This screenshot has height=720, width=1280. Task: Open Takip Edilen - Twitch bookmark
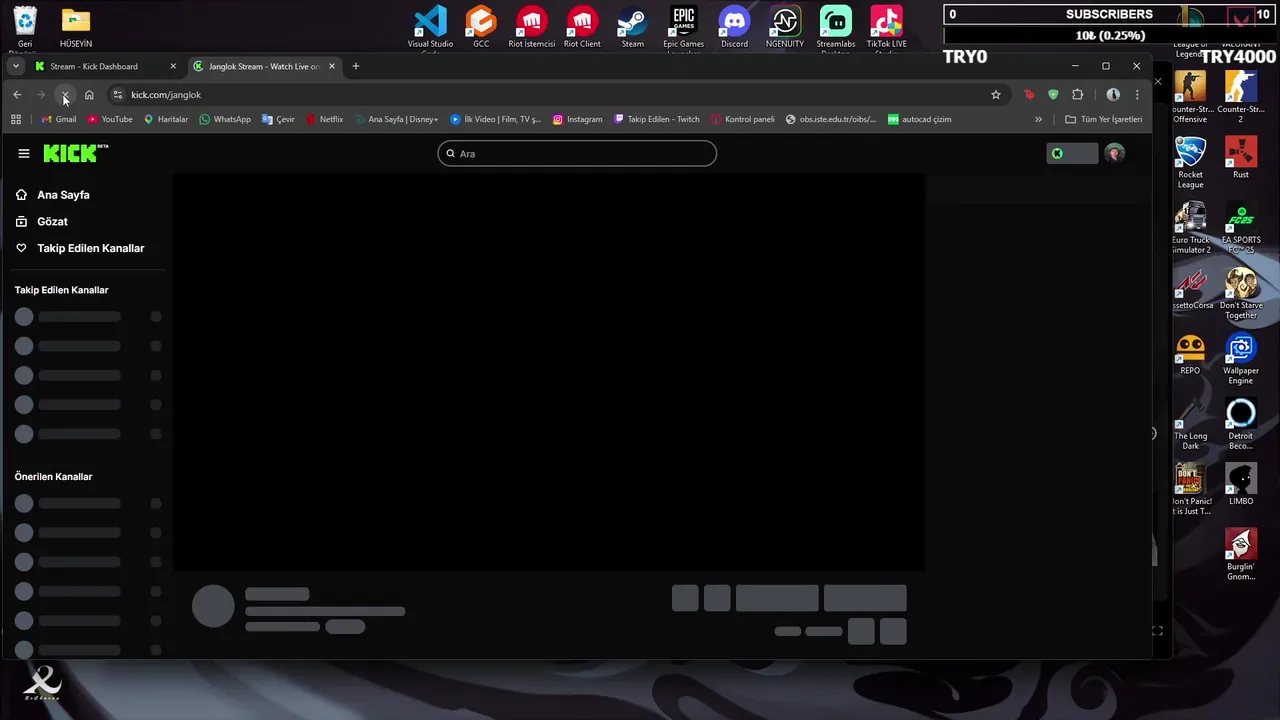(x=656, y=119)
